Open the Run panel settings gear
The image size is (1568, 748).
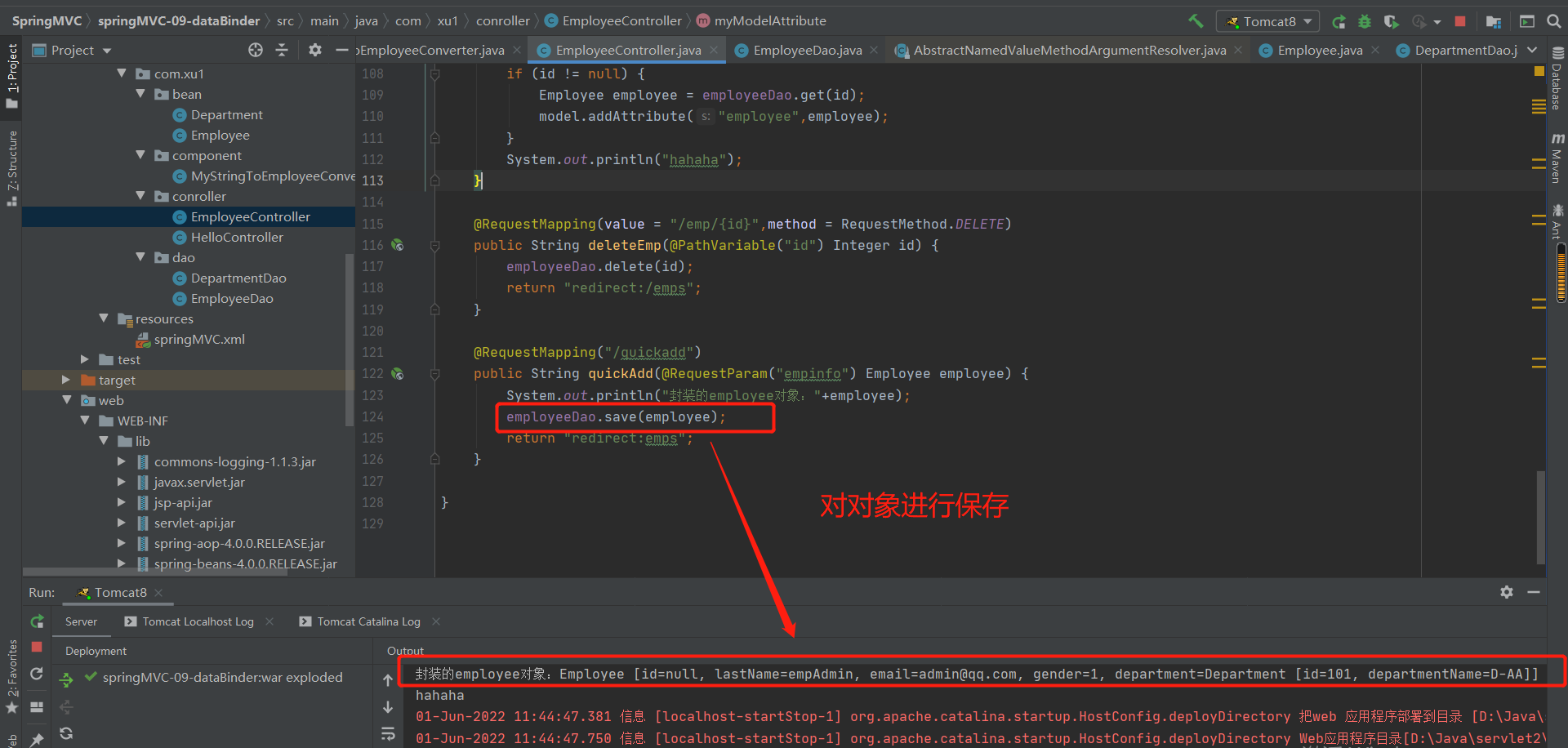(x=1507, y=592)
